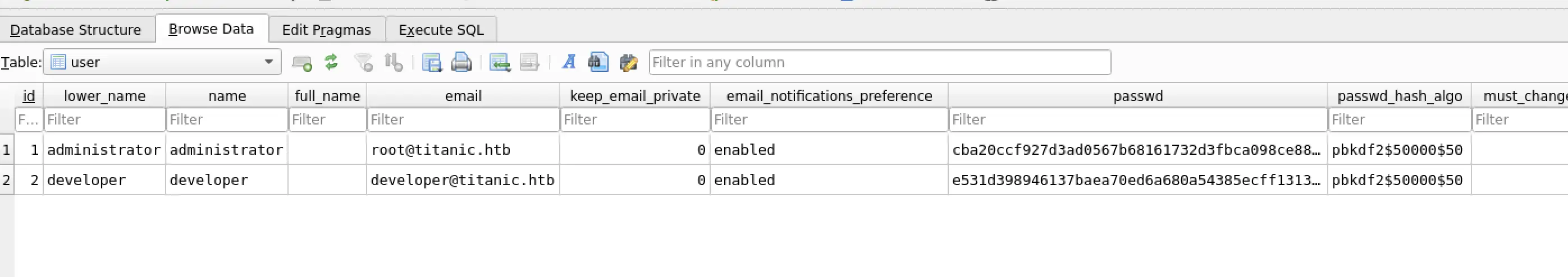Open find in cells binoculars icon

click(x=598, y=62)
